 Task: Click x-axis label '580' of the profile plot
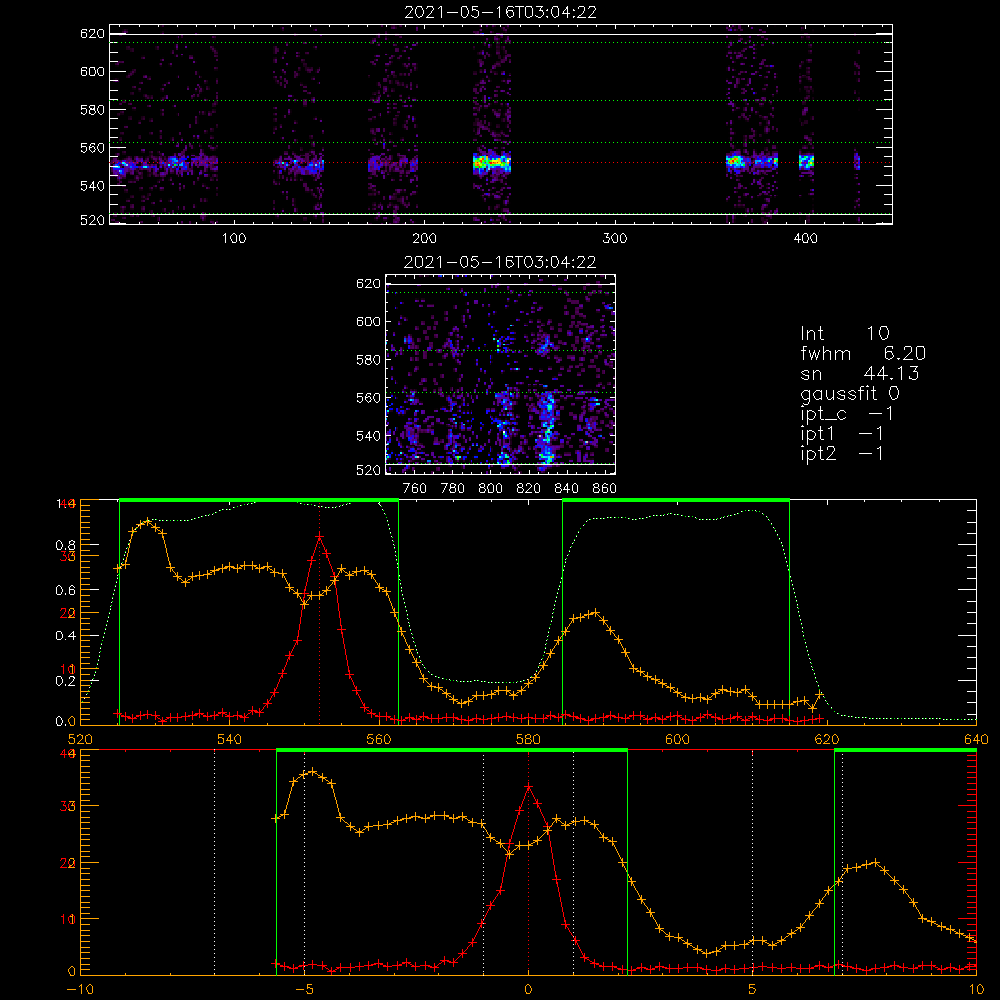click(528, 740)
